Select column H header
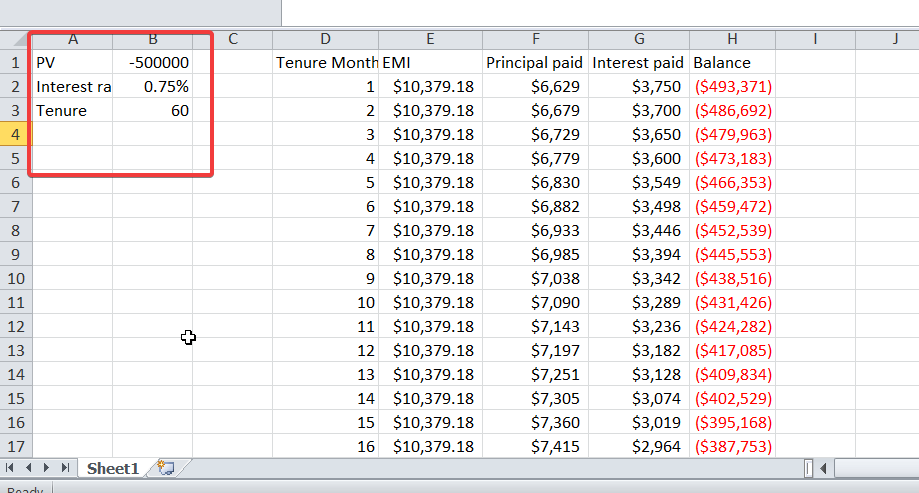 point(732,39)
